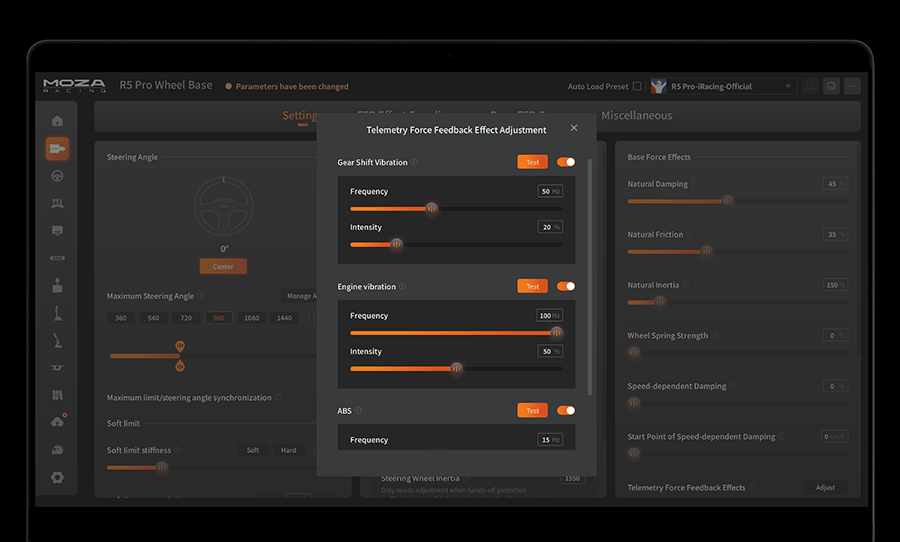Select the 1440 steering angle preset

pyautogui.click(x=284, y=318)
